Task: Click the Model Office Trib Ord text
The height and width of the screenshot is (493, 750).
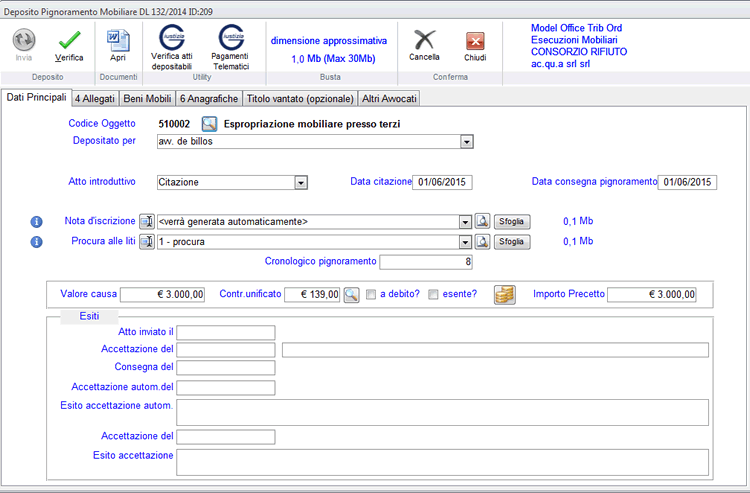Action: tap(576, 28)
